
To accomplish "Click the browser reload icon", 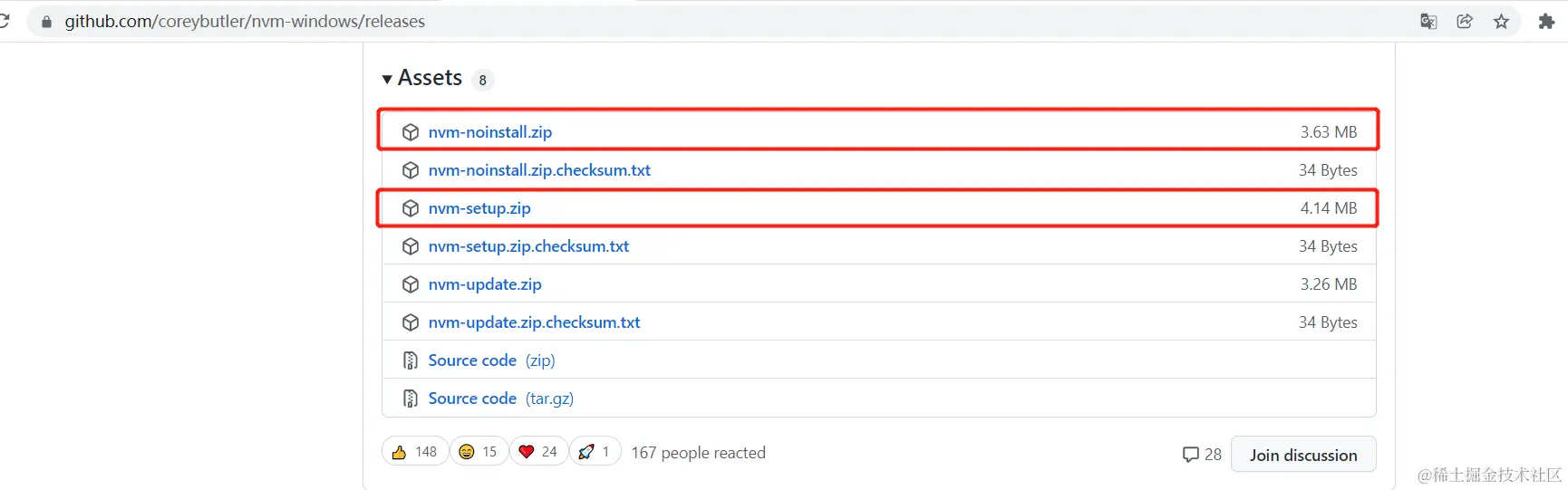I will (4, 21).
